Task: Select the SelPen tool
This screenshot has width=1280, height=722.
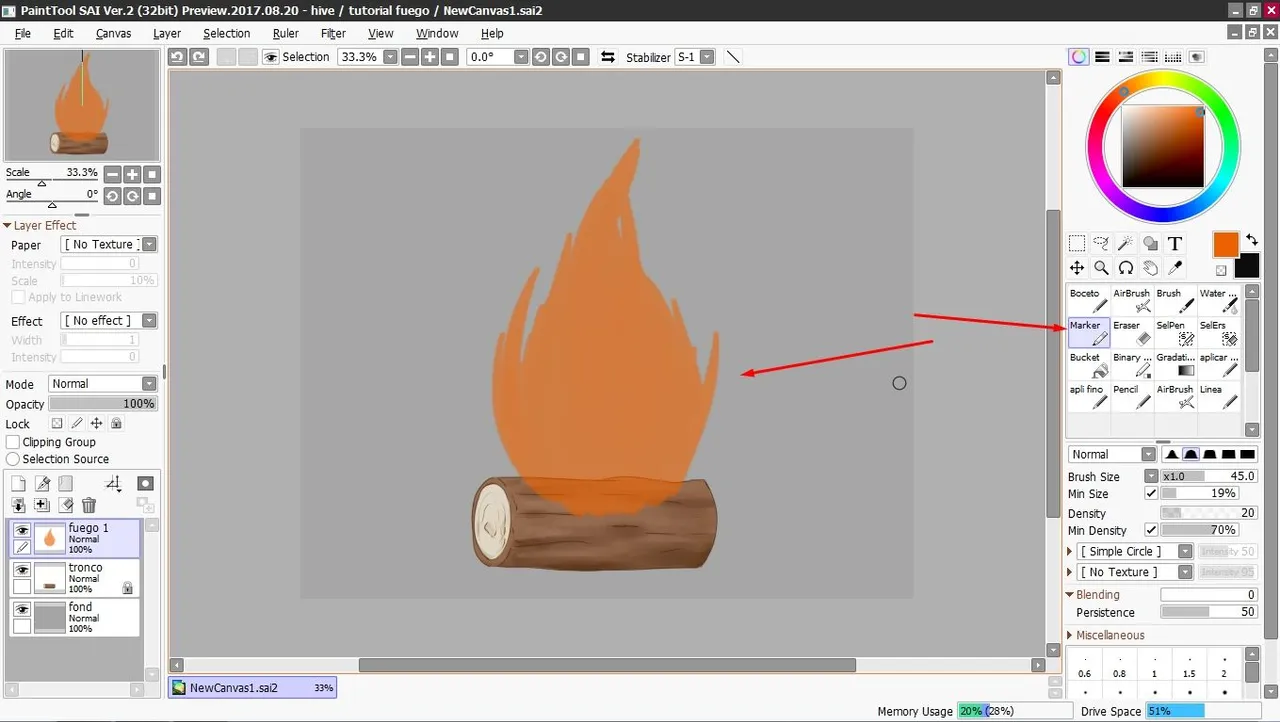Action: [x=1175, y=332]
